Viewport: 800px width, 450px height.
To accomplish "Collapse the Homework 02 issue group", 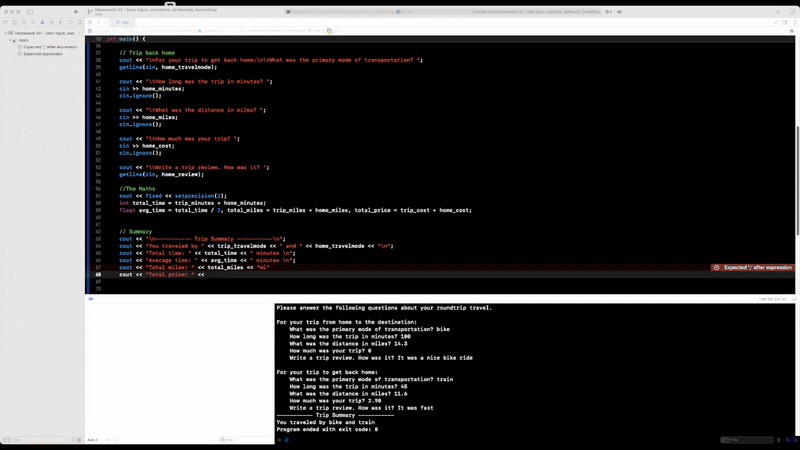I will click(5, 33).
